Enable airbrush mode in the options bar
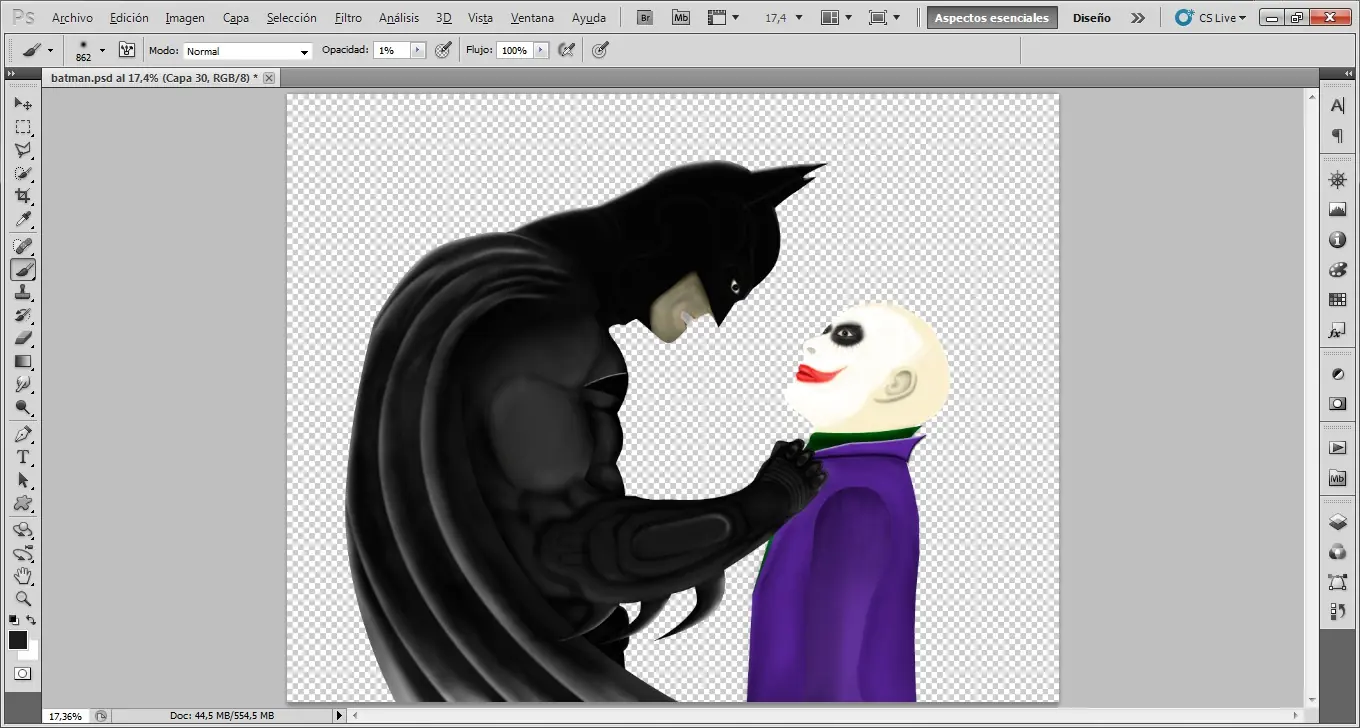 [566, 49]
